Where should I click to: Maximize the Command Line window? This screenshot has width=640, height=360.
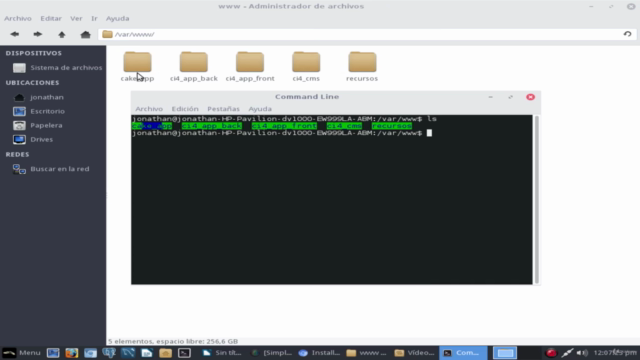(x=510, y=97)
